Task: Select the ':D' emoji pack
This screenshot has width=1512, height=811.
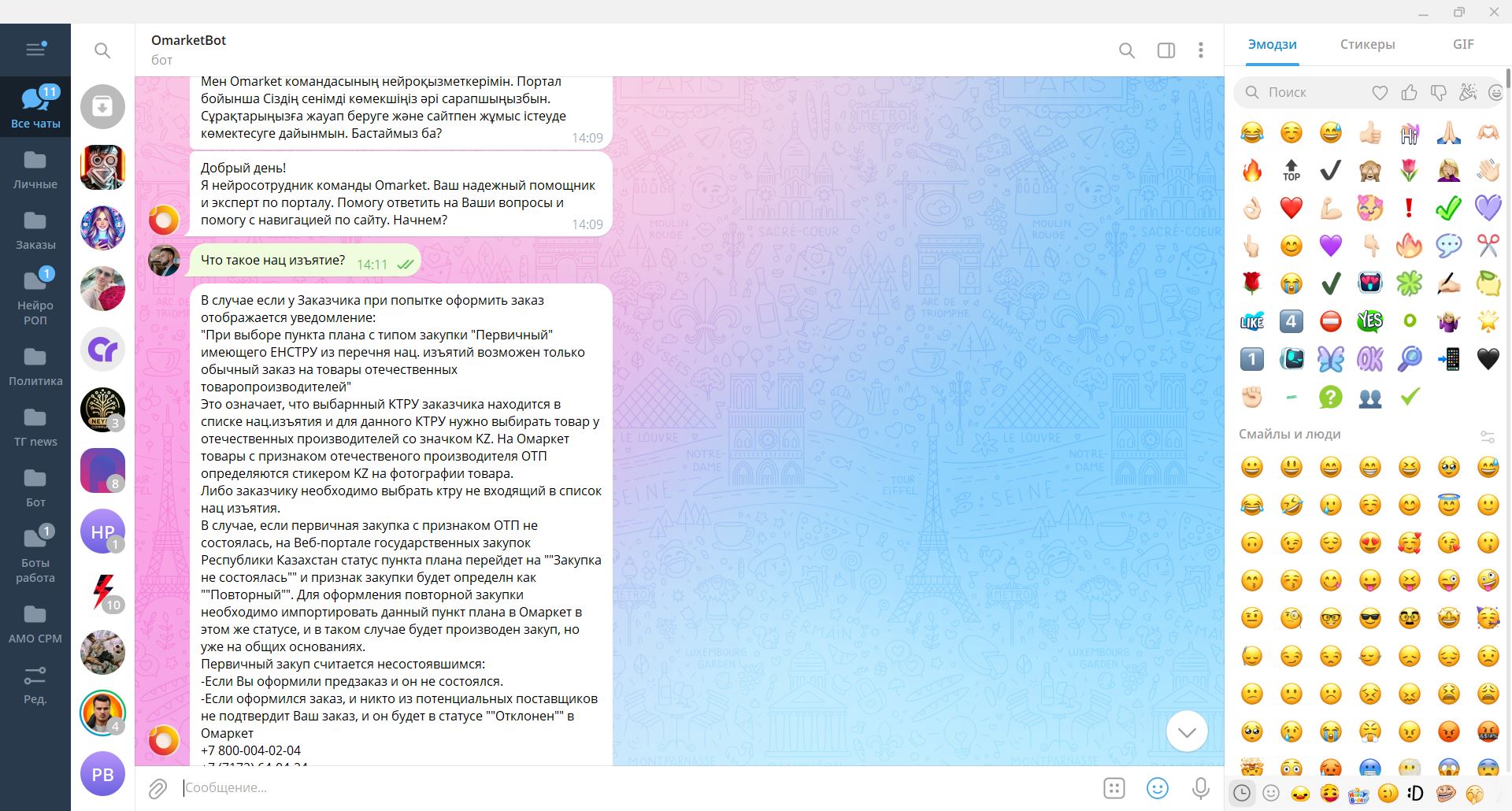Action: 1415,793
